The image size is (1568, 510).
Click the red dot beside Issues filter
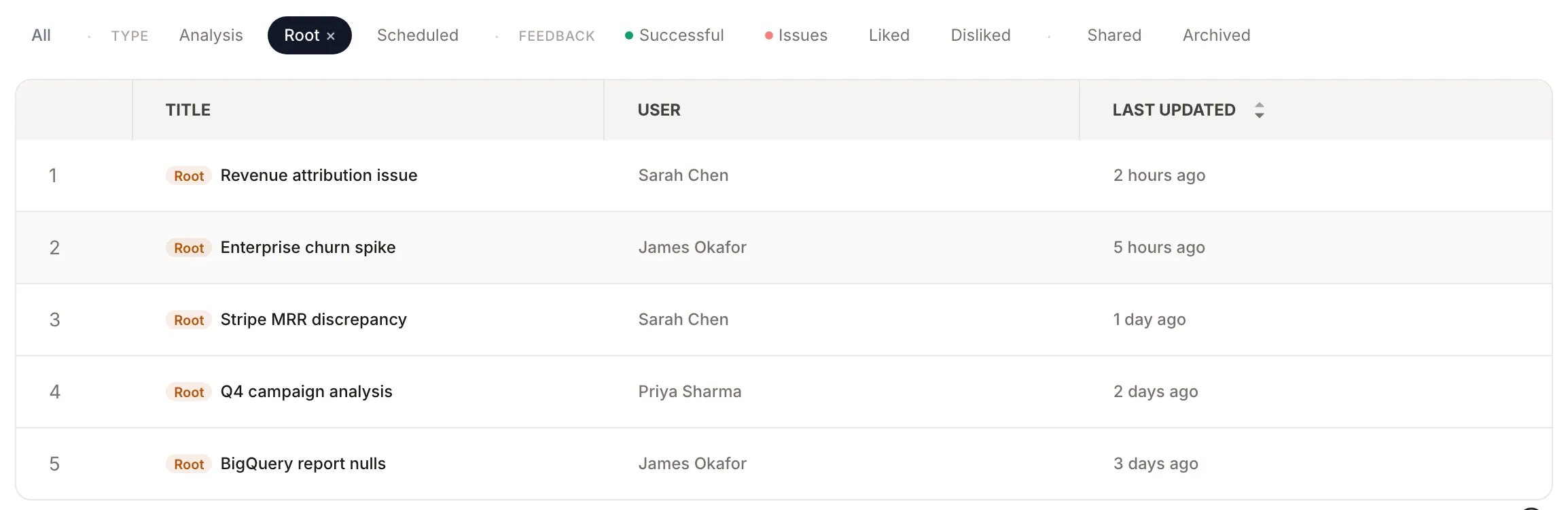768,34
